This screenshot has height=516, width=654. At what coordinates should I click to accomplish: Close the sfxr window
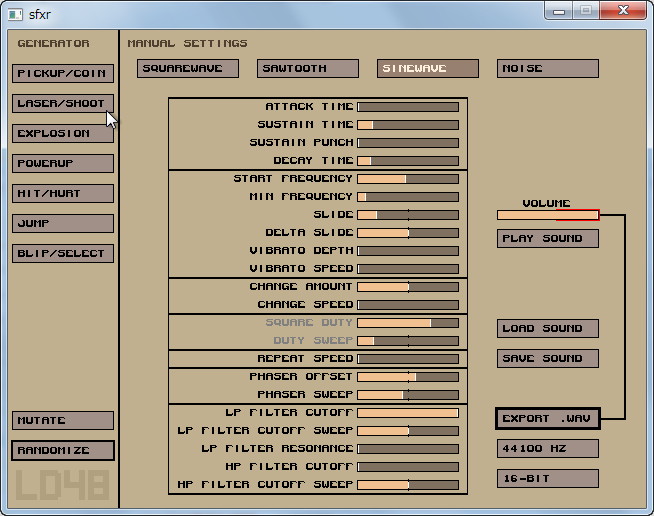(x=623, y=10)
